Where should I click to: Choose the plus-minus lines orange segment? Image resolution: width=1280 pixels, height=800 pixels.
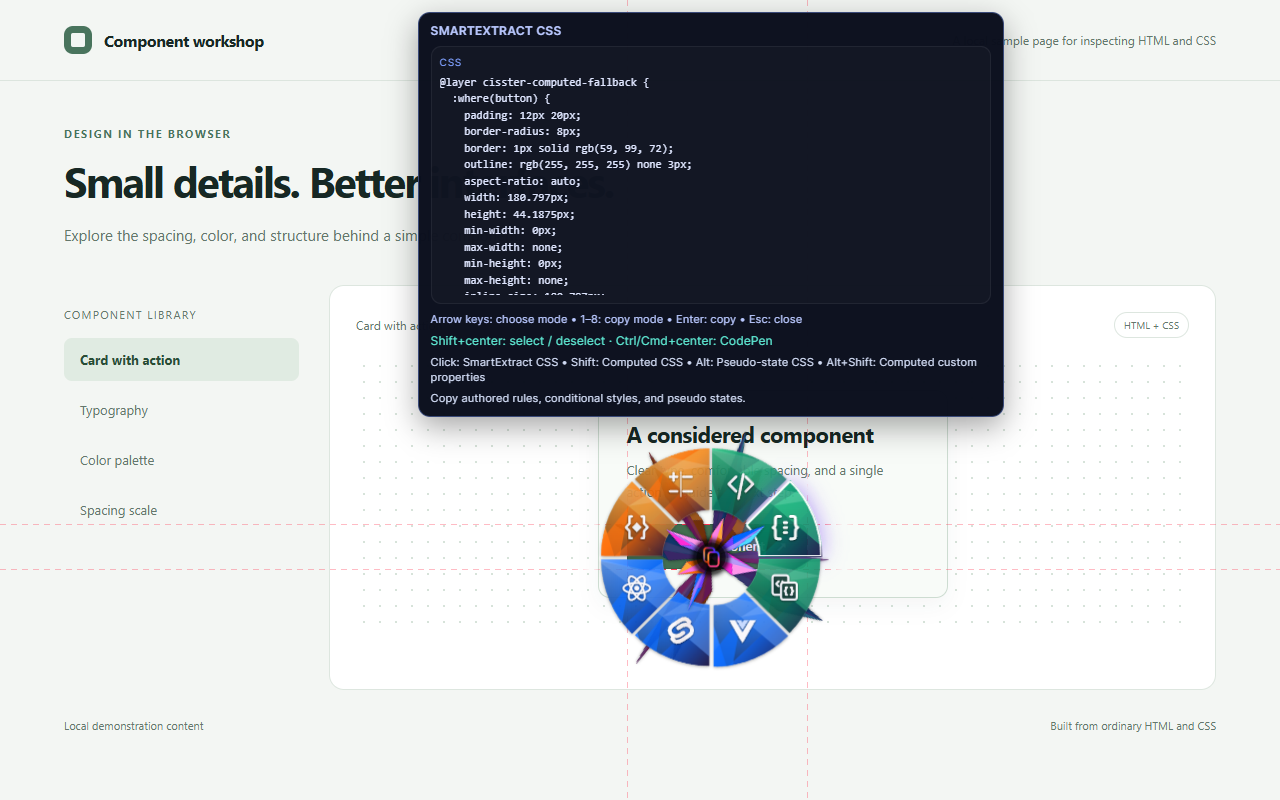pyautogui.click(x=680, y=484)
